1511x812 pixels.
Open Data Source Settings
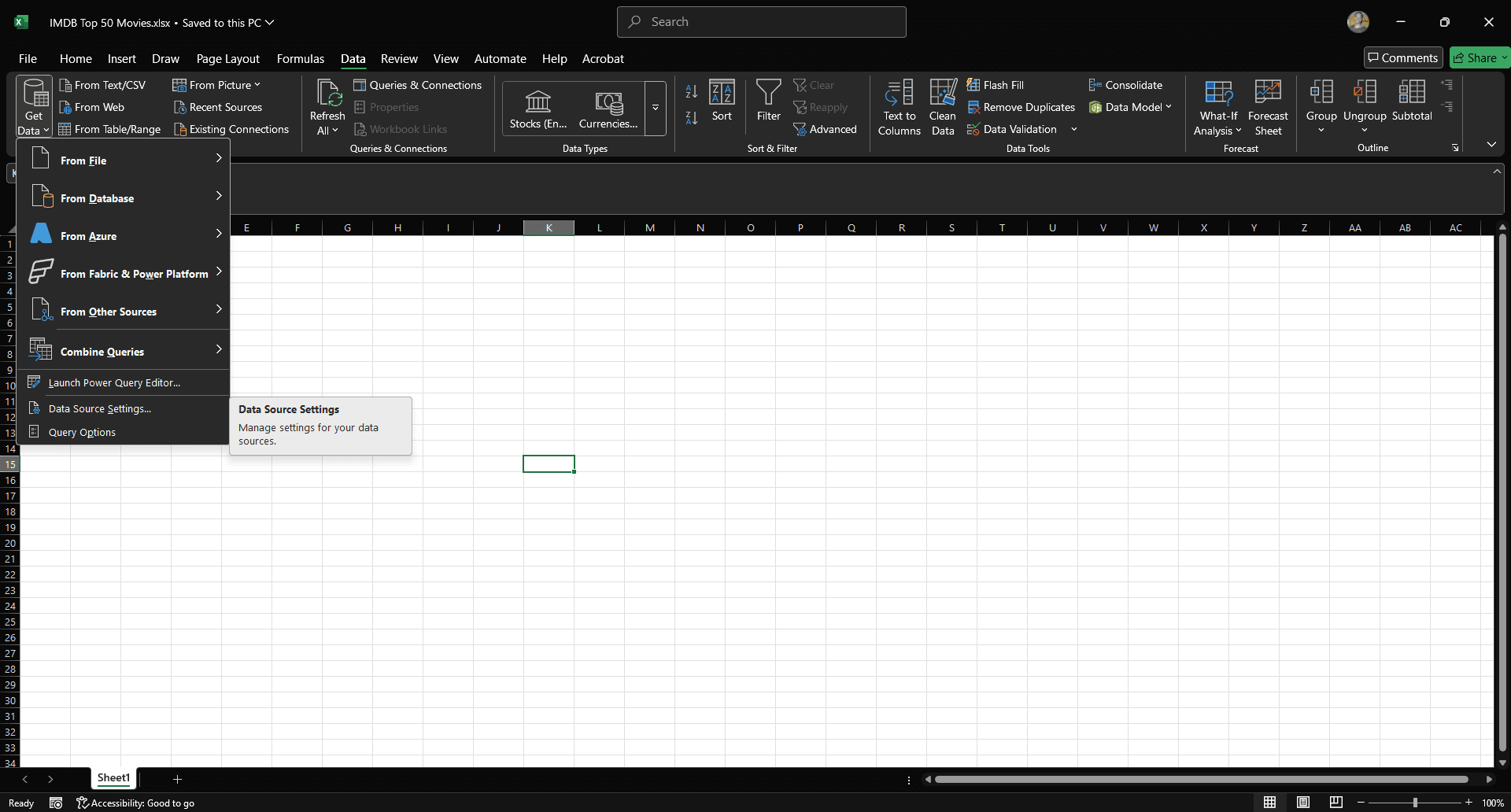point(124,408)
